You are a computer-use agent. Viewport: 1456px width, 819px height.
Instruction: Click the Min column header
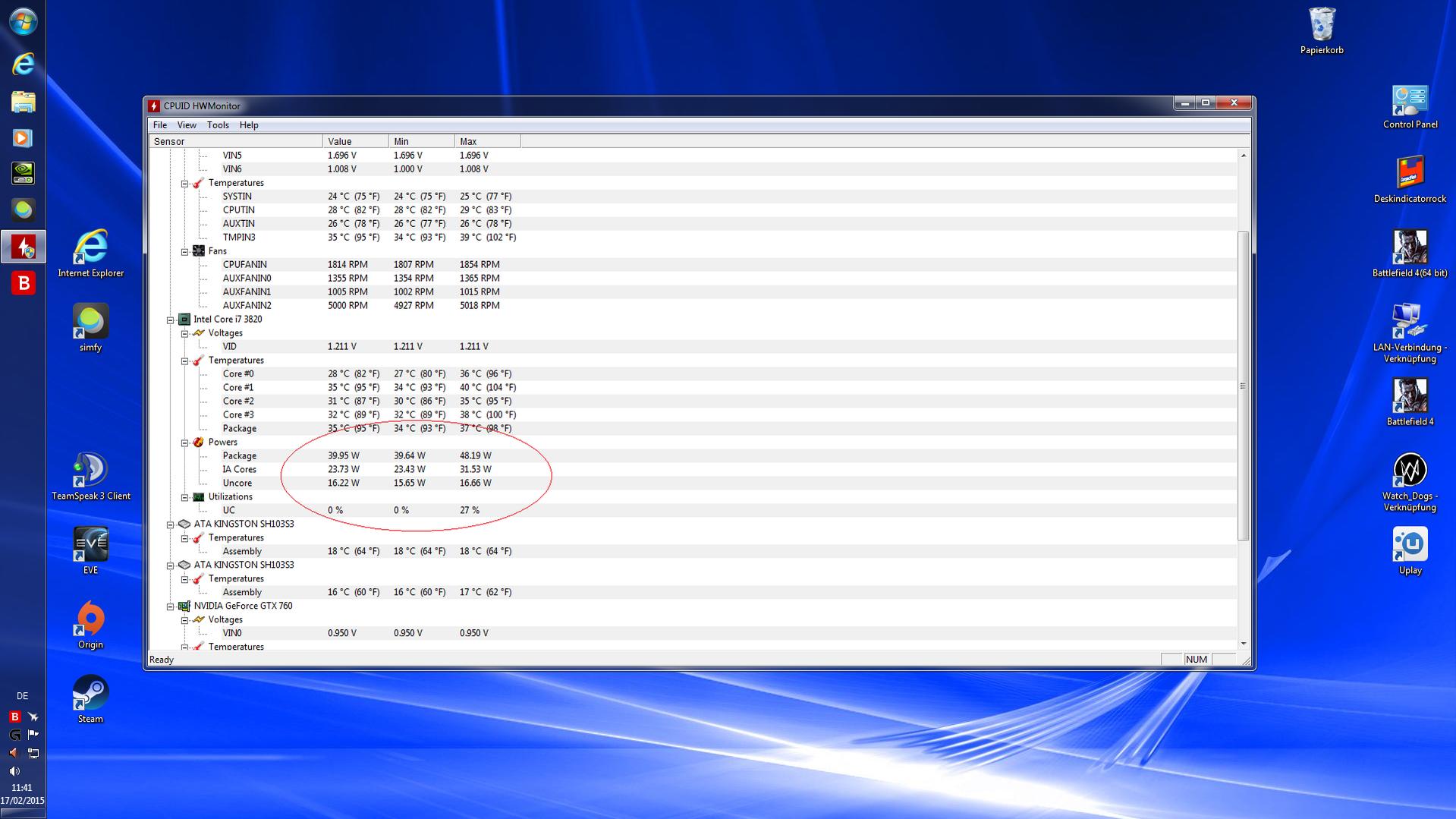(x=422, y=141)
